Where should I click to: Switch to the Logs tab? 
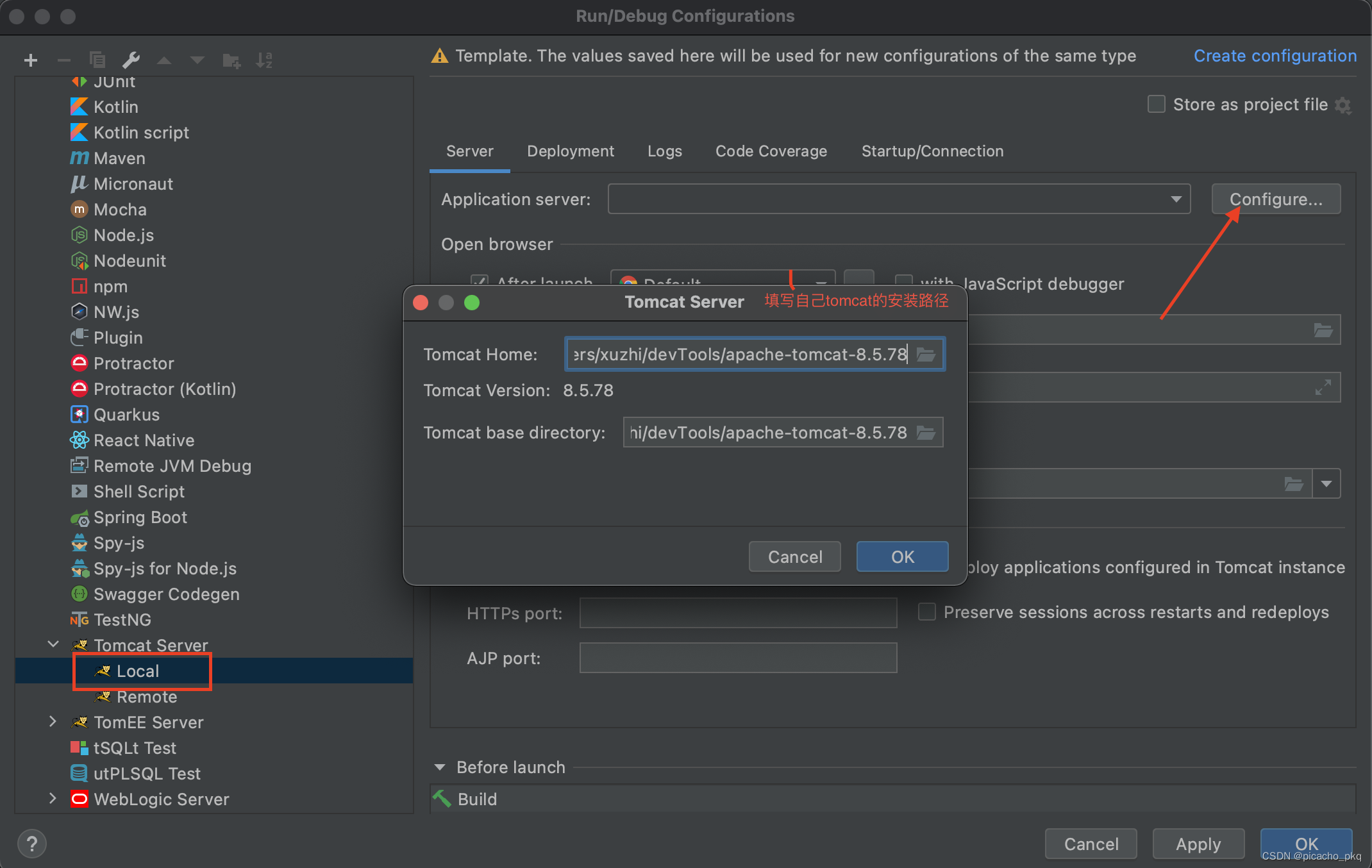[x=664, y=151]
